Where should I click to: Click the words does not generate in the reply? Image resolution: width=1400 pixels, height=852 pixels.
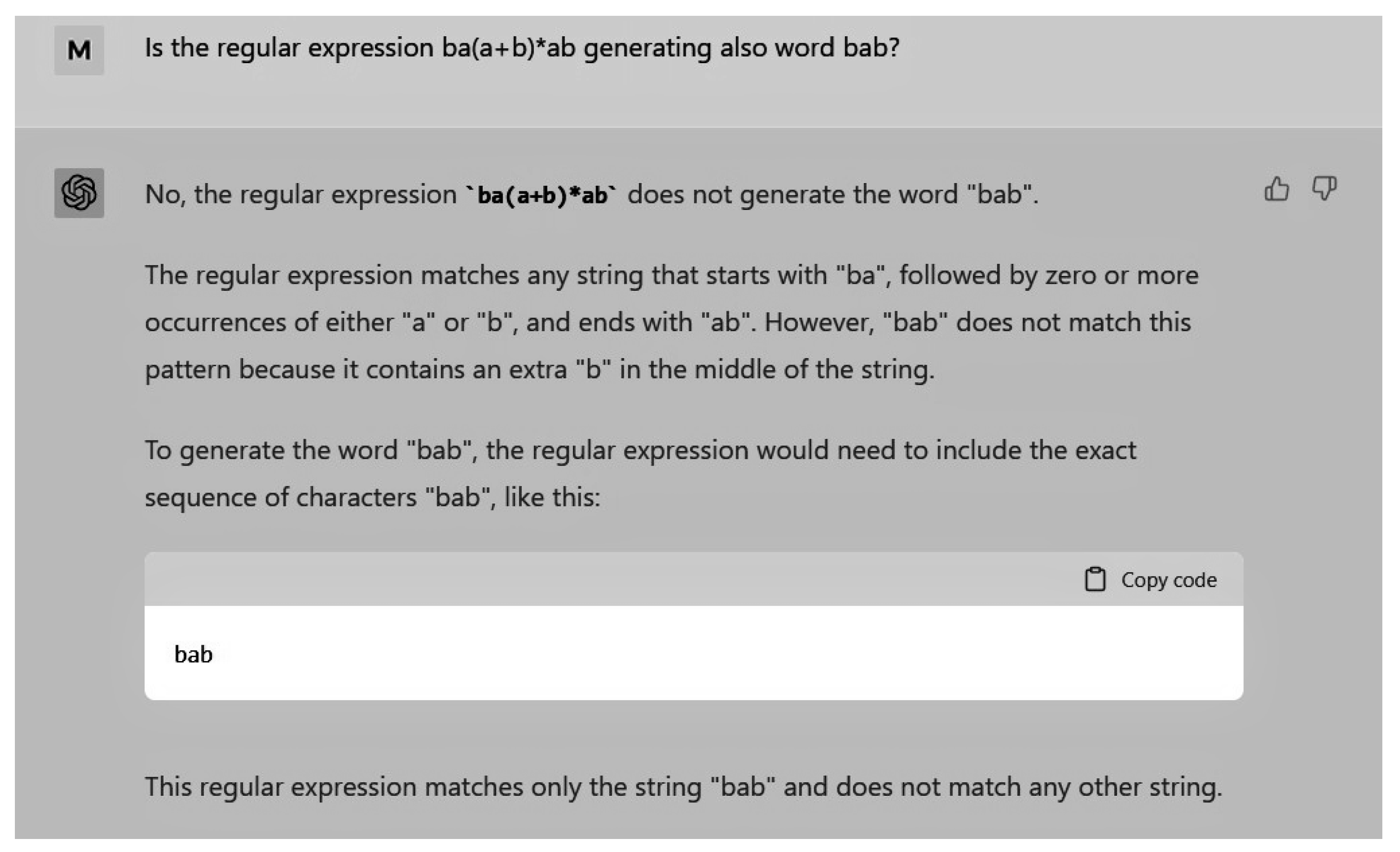coord(736,195)
